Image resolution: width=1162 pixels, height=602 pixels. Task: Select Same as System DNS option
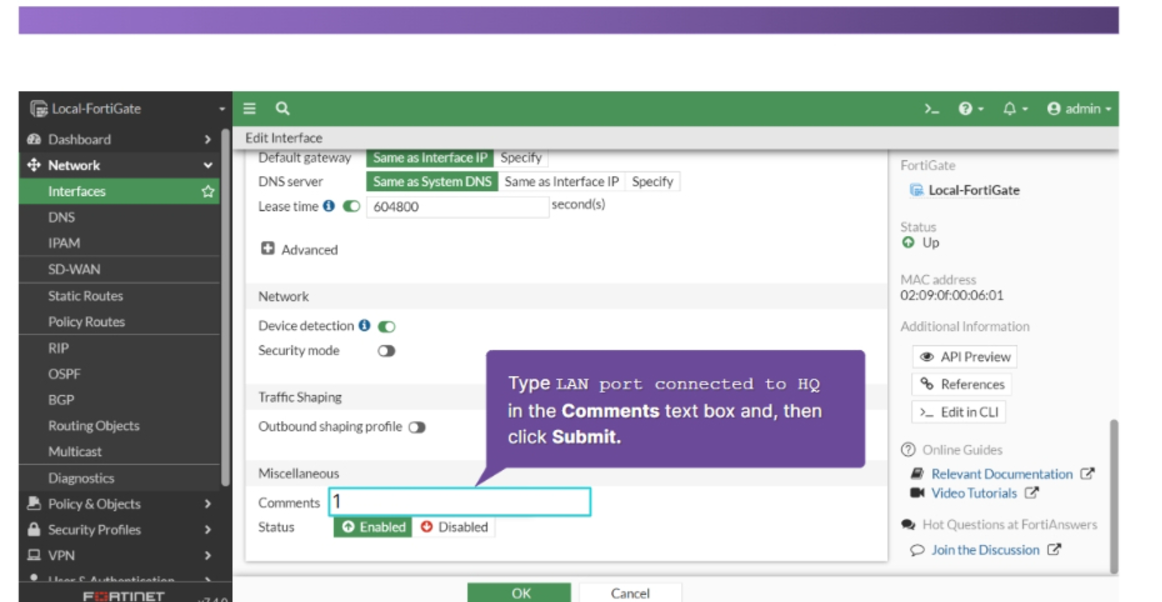click(x=432, y=182)
